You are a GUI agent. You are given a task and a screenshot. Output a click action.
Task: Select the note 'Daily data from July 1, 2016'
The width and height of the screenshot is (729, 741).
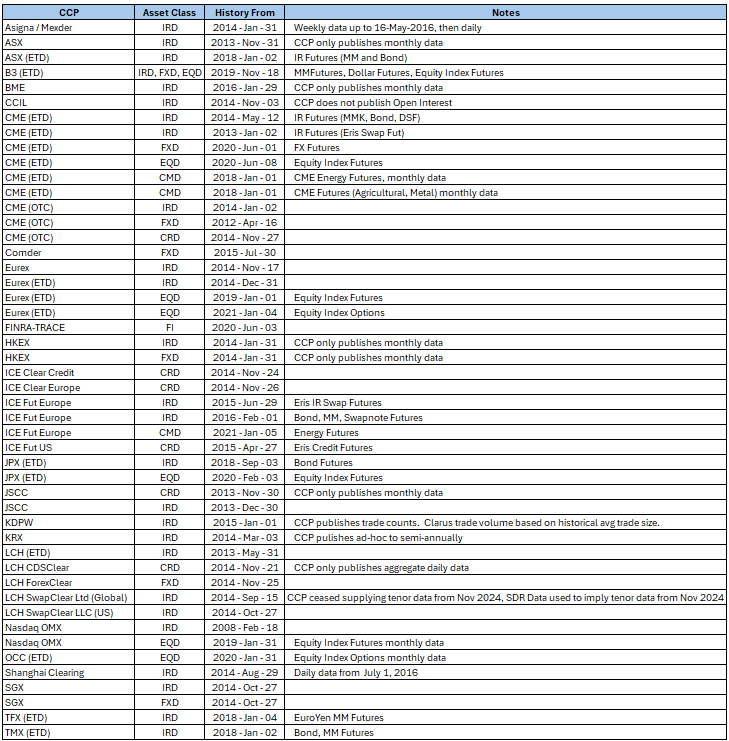click(506, 673)
